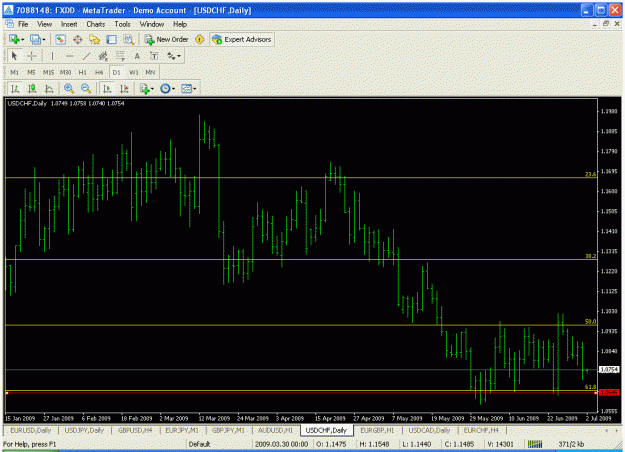Switch chart to Line Chart mode
625x452 pixels.
click(x=49, y=88)
